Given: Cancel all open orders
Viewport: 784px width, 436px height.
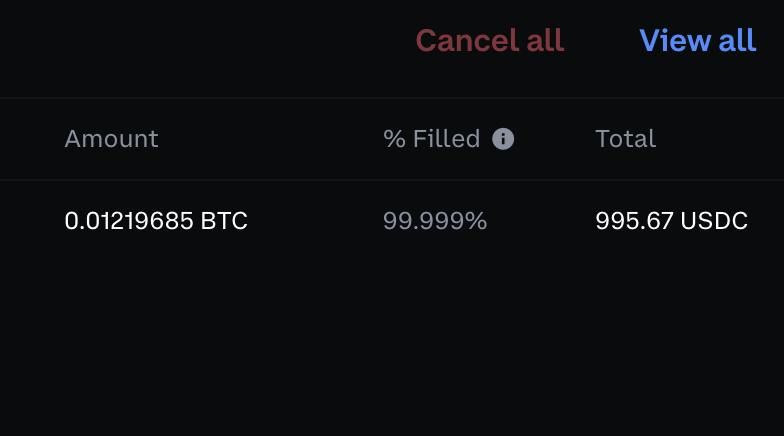Looking at the screenshot, I should 489,41.
